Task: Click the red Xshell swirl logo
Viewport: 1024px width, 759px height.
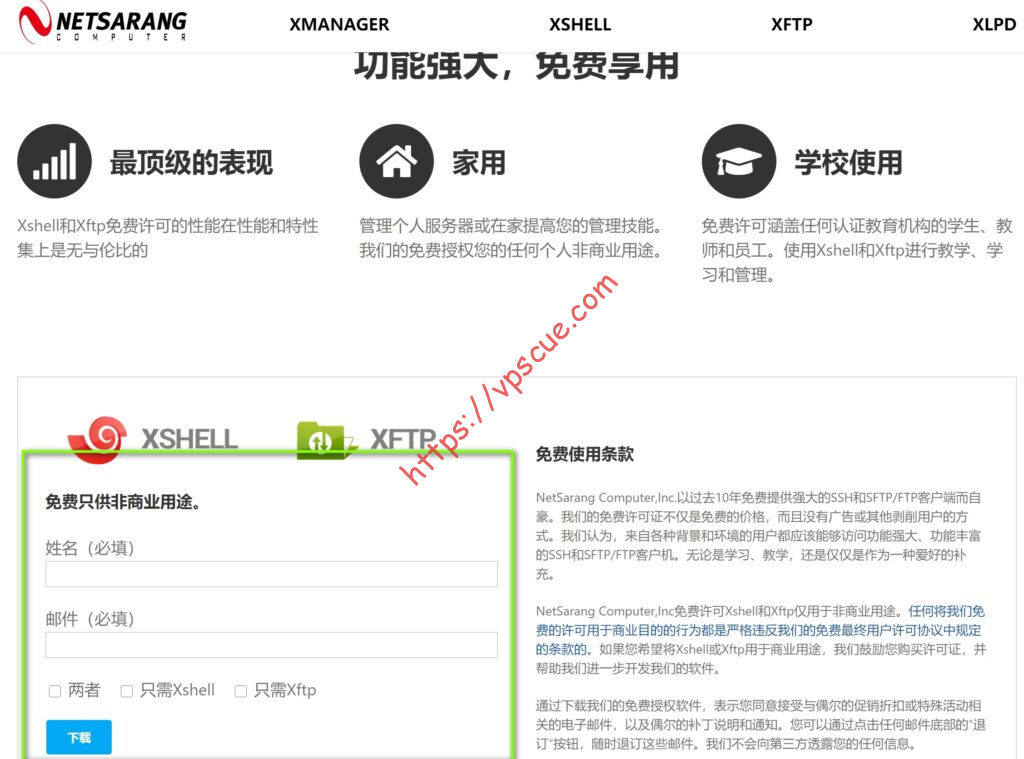Action: point(98,439)
